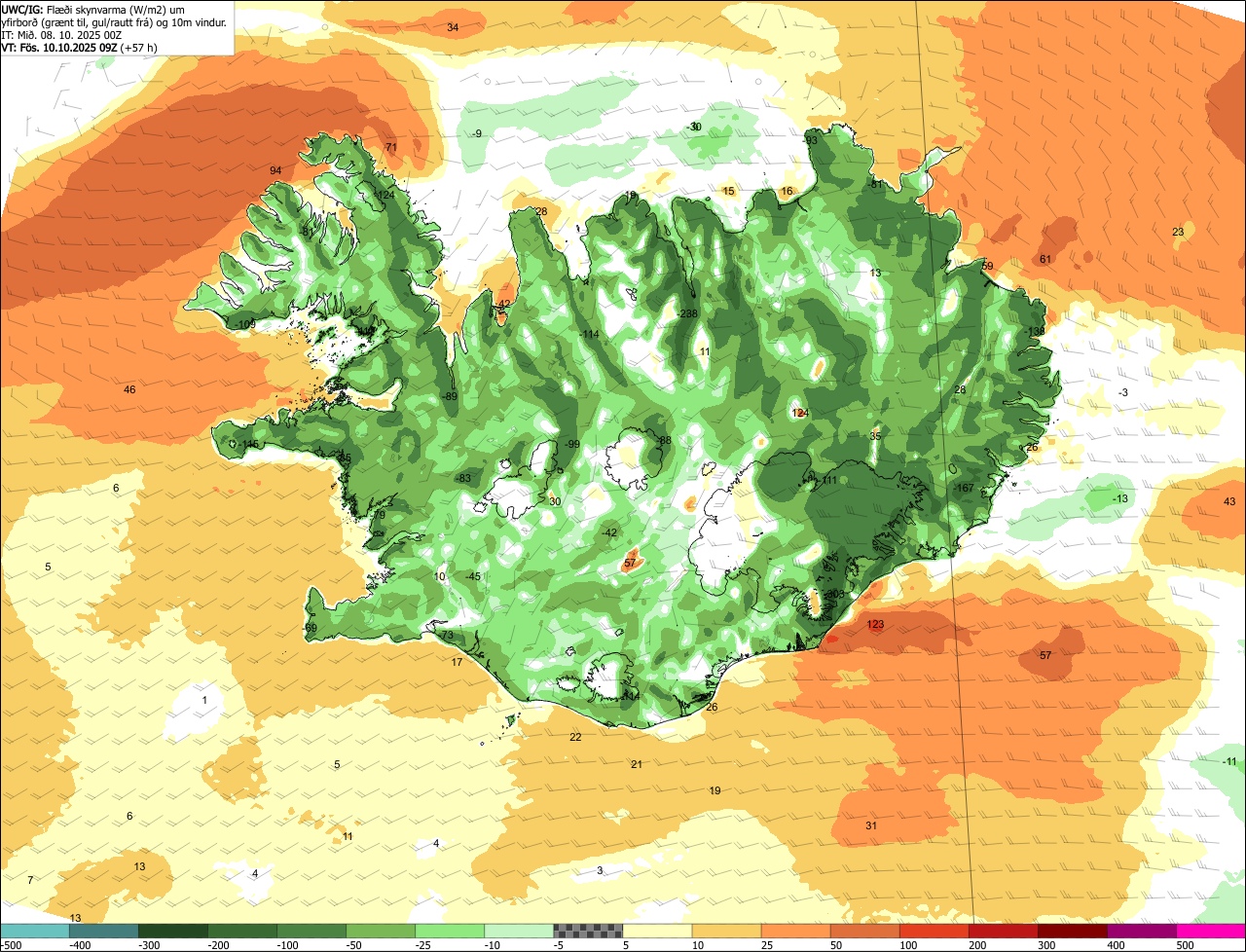Click the map value '21' south of Iceland

coord(637,765)
